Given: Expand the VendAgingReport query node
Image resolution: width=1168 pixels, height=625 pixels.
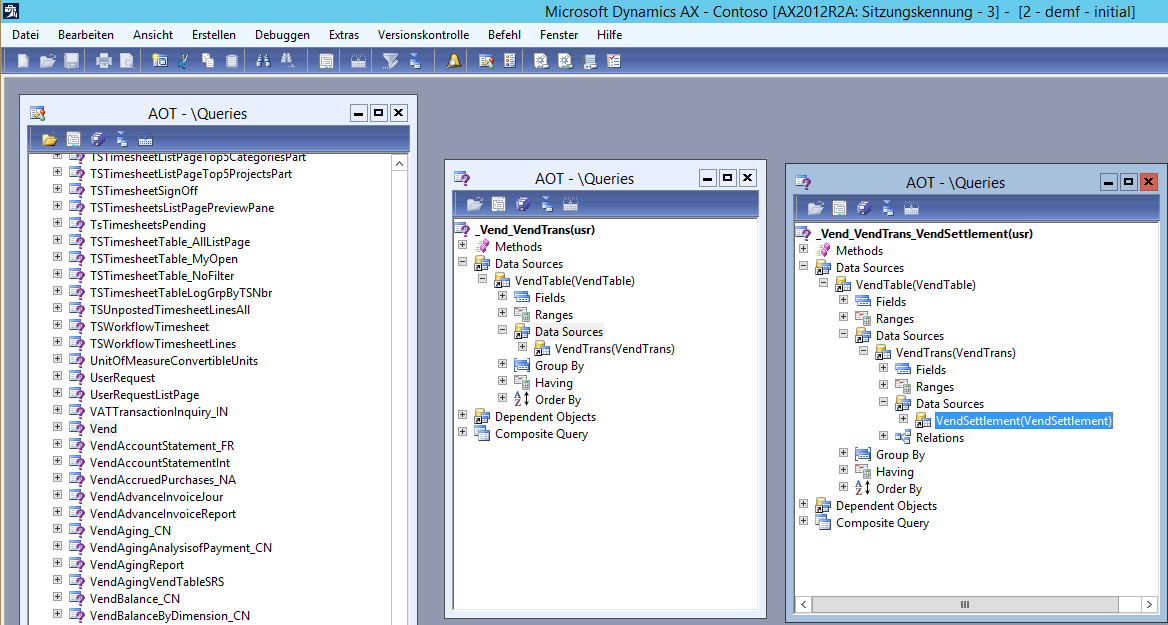Looking at the screenshot, I should [x=57, y=564].
